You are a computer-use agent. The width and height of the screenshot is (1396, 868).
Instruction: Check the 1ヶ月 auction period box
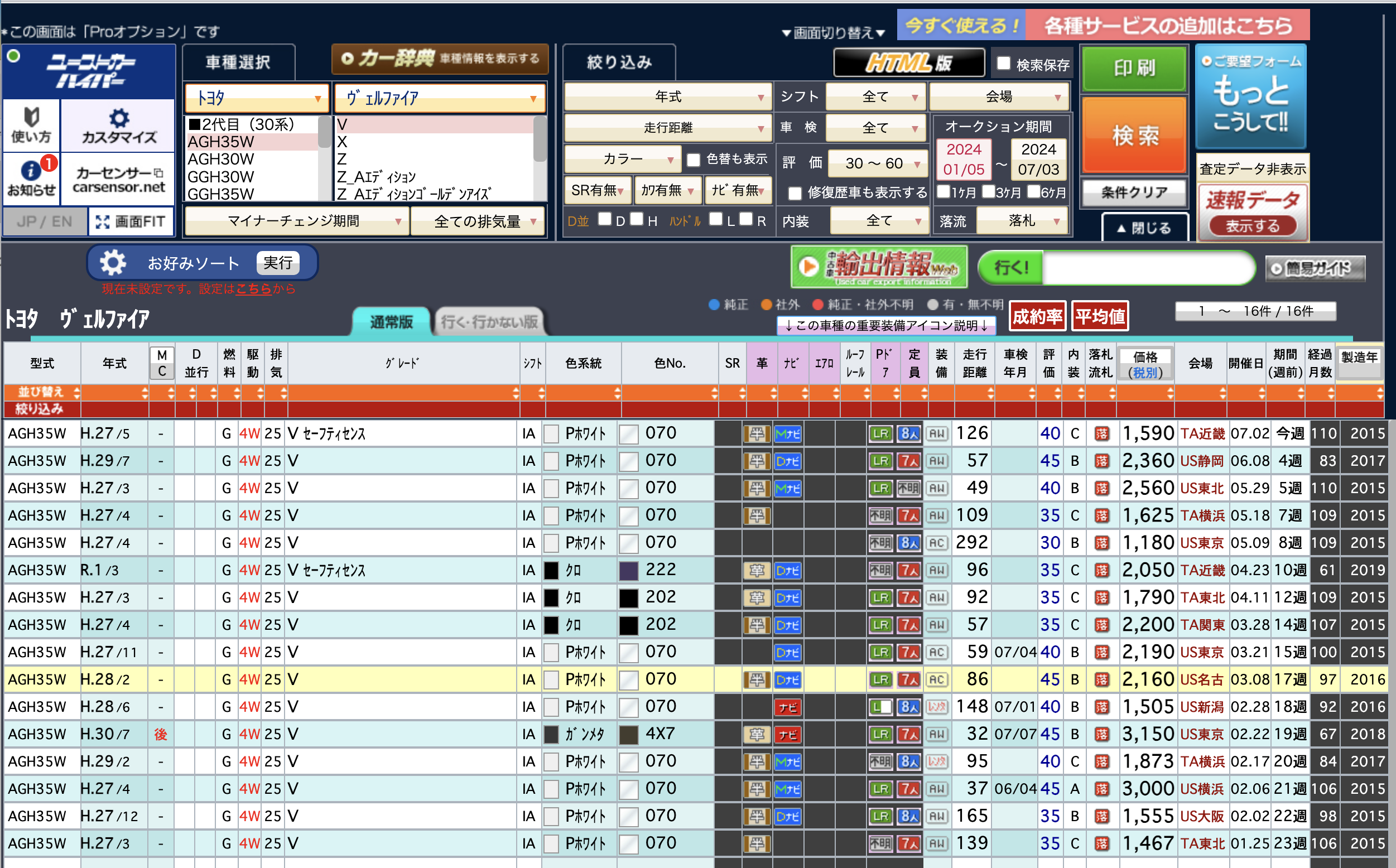(943, 191)
